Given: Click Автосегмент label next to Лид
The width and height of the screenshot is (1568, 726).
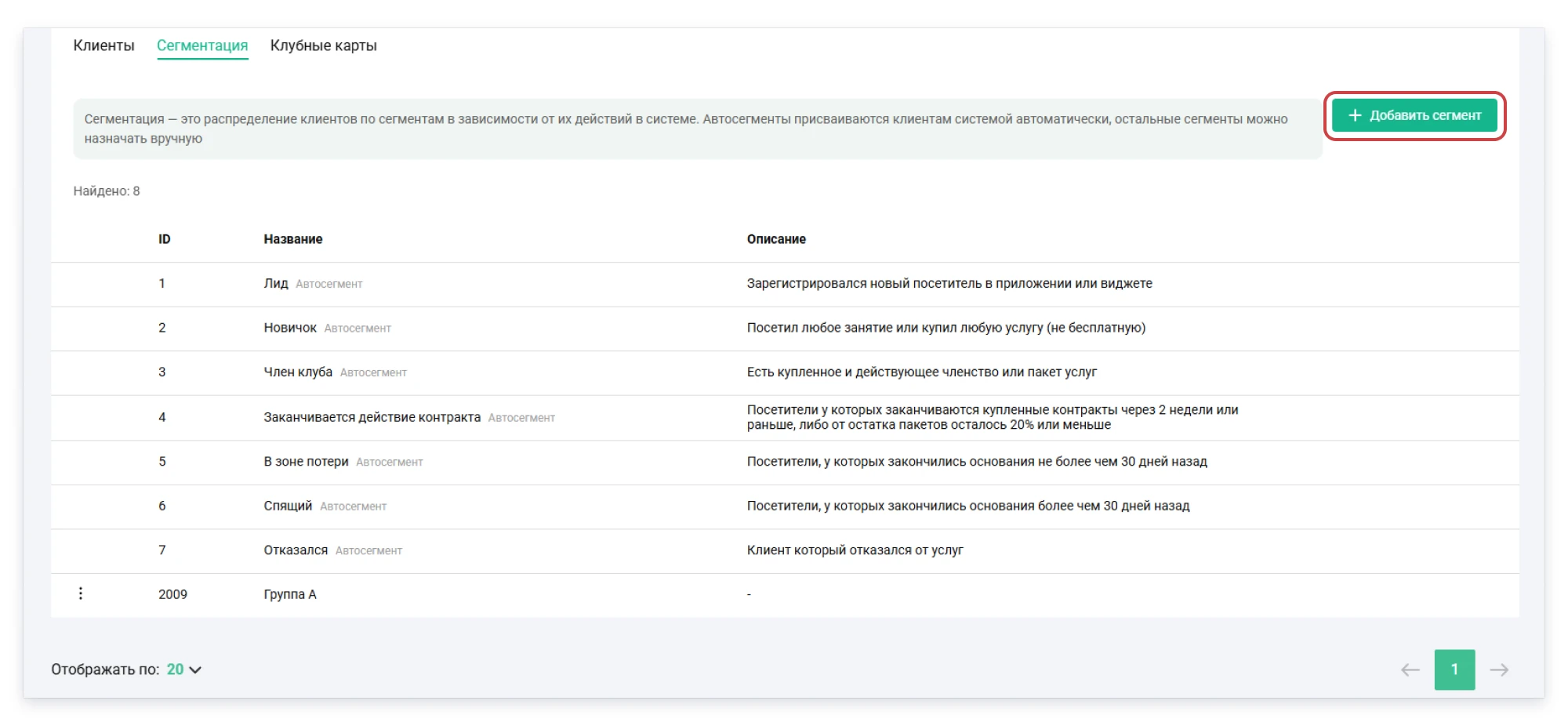Looking at the screenshot, I should 328,284.
